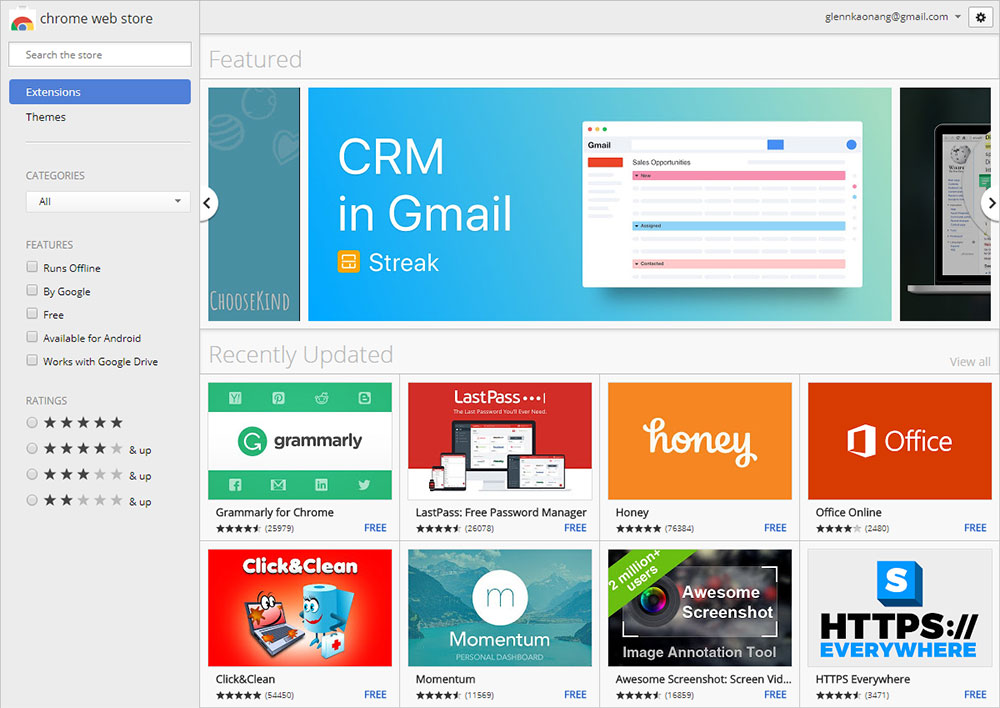
Task: Open the laptop featured banner
Action: (945, 204)
